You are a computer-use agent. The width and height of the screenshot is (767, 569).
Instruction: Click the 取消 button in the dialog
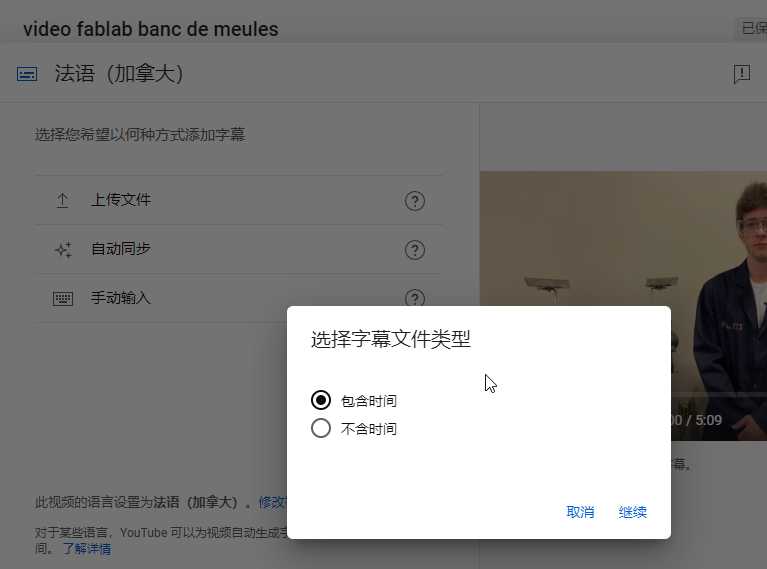580,512
